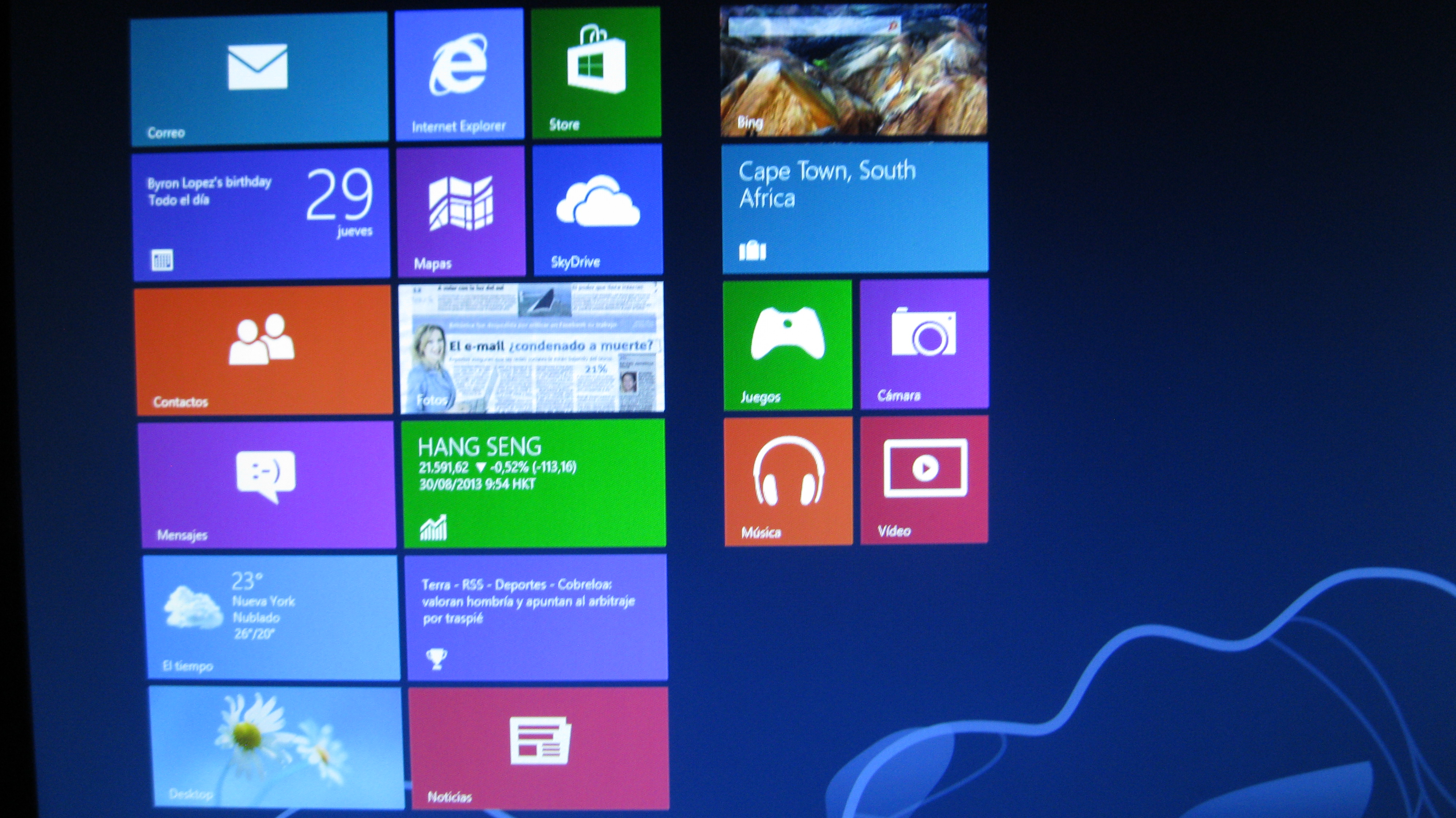Open the Contactos people tile

(264, 350)
